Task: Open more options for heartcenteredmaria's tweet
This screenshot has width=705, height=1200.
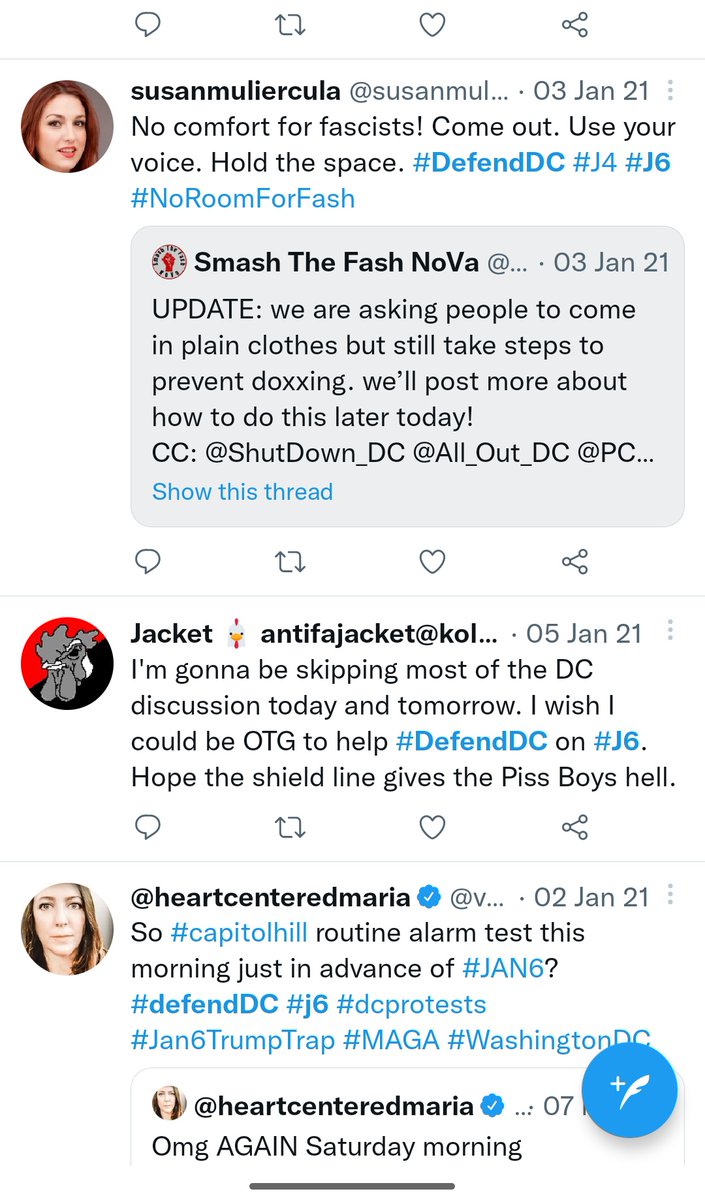Action: pyautogui.click(x=670, y=896)
